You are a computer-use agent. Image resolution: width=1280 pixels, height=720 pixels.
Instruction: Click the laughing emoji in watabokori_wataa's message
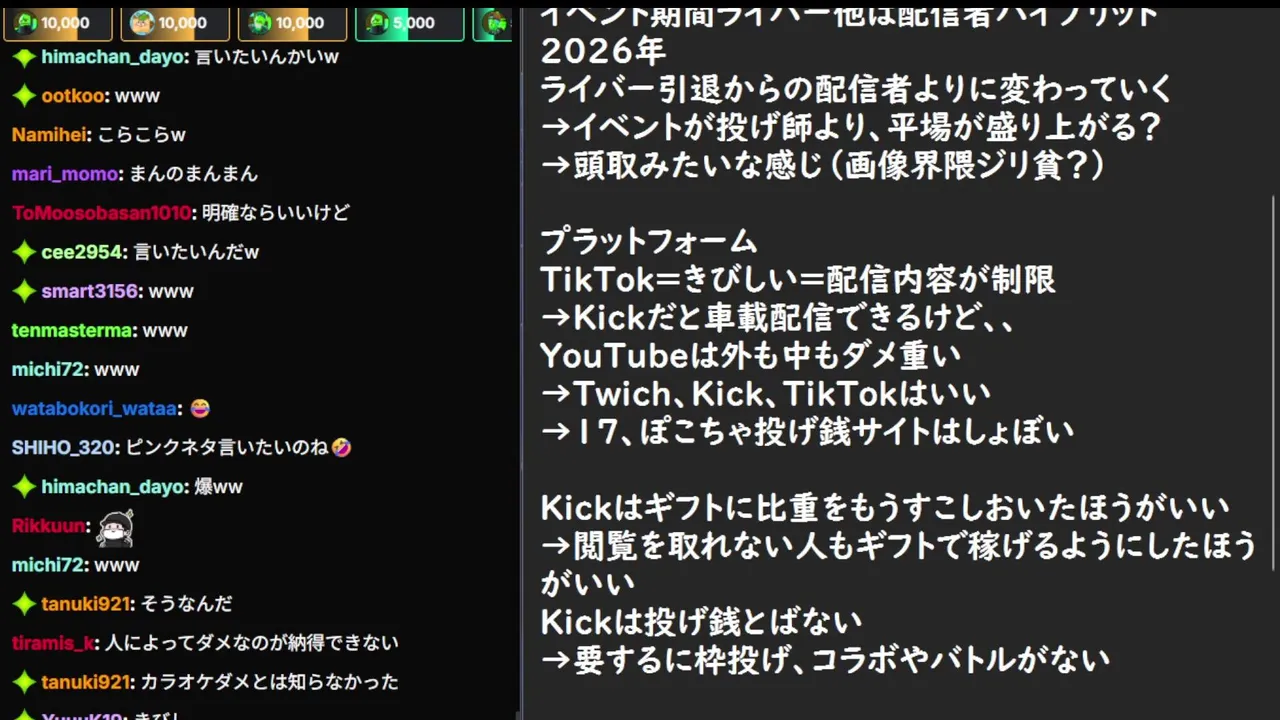click(199, 409)
